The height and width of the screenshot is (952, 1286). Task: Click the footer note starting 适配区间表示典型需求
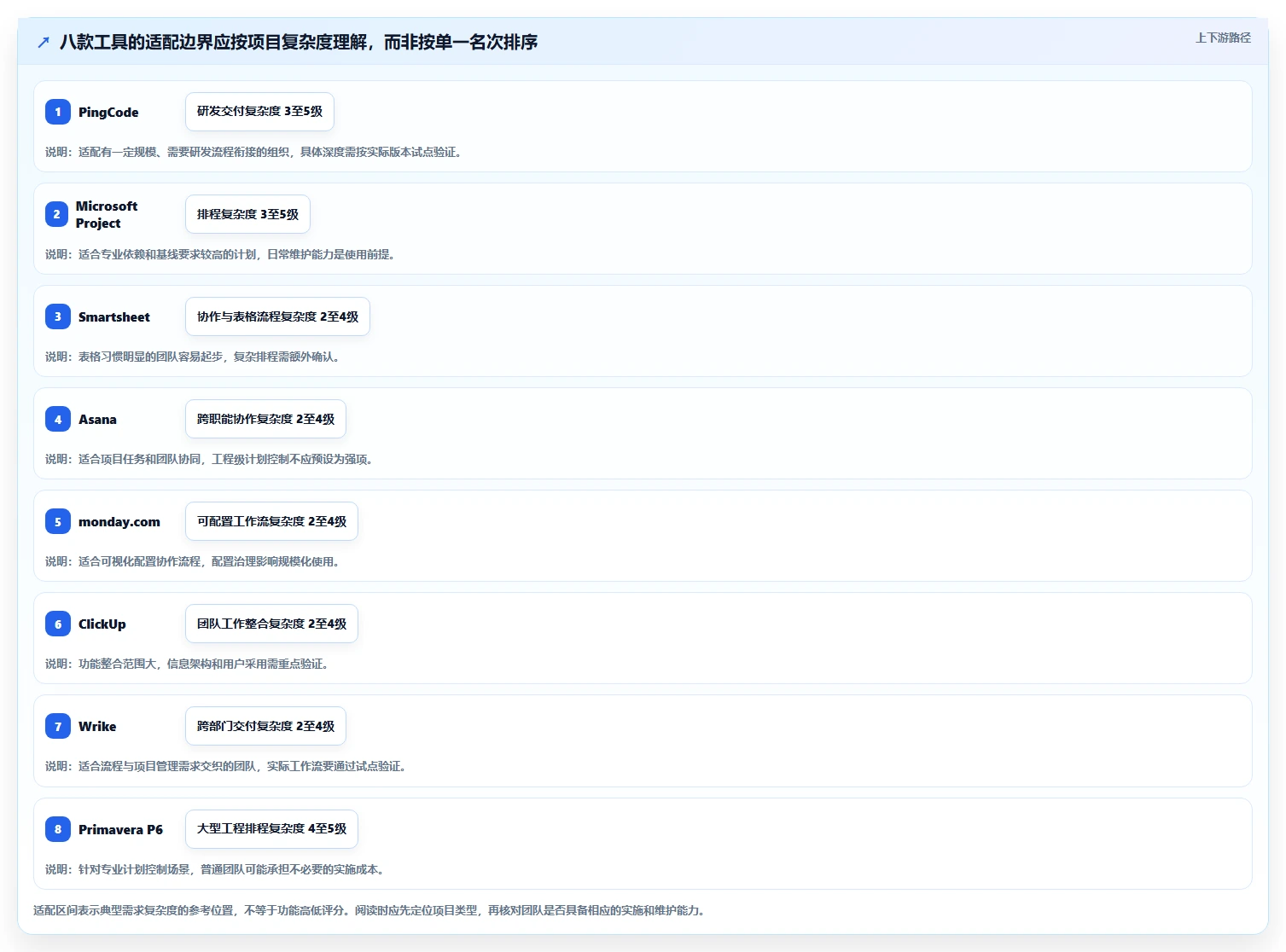370,910
